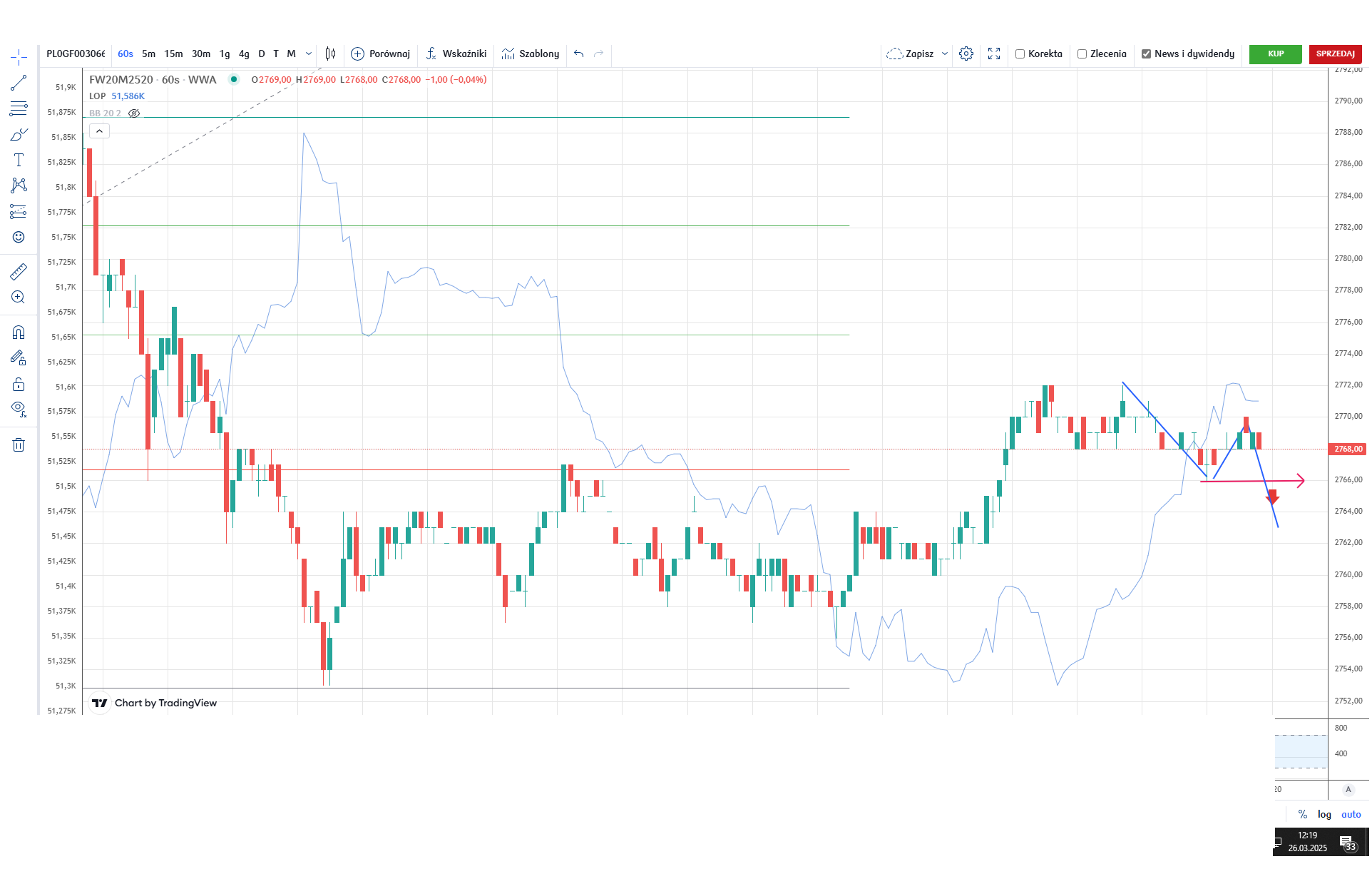Open the Wskaźniki indicators dialog
Viewport: 1372px width, 869px height.
pyautogui.click(x=456, y=54)
